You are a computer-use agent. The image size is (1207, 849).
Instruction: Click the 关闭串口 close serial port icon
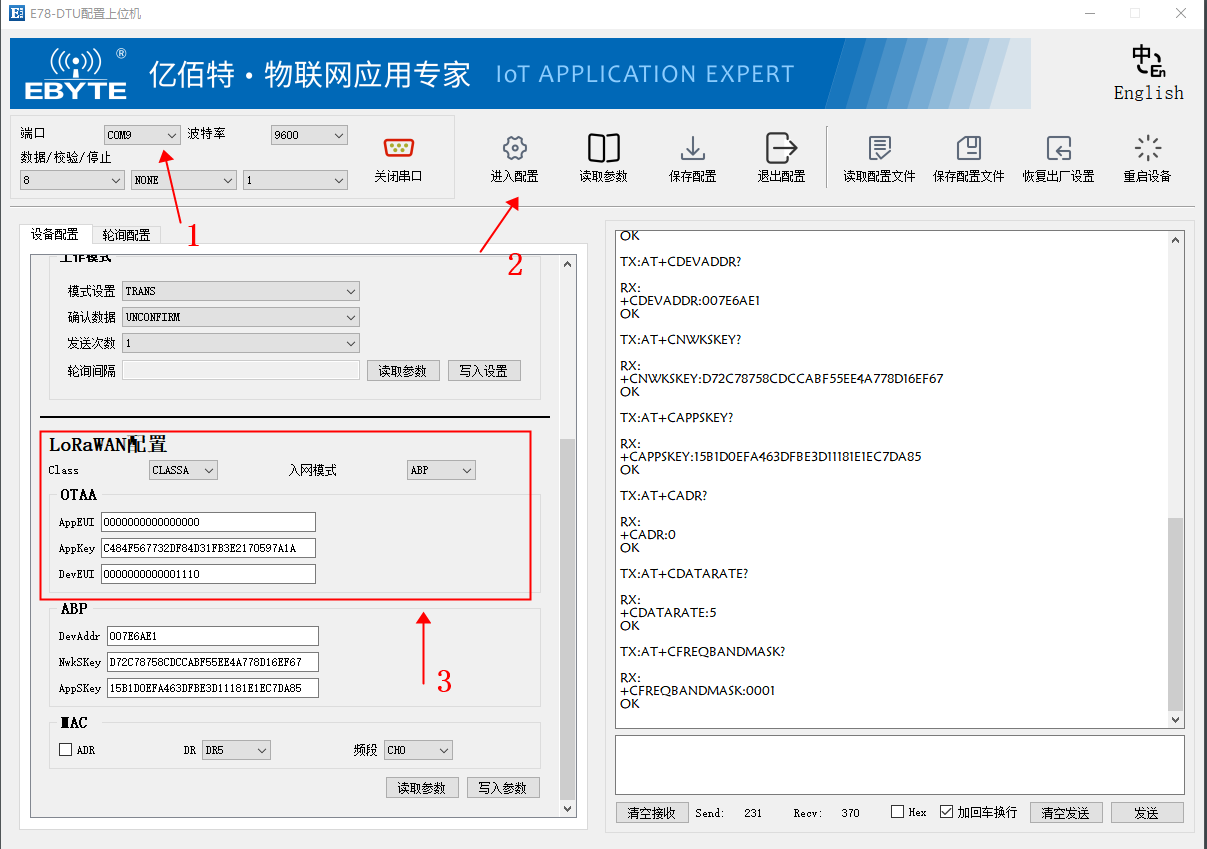point(398,156)
